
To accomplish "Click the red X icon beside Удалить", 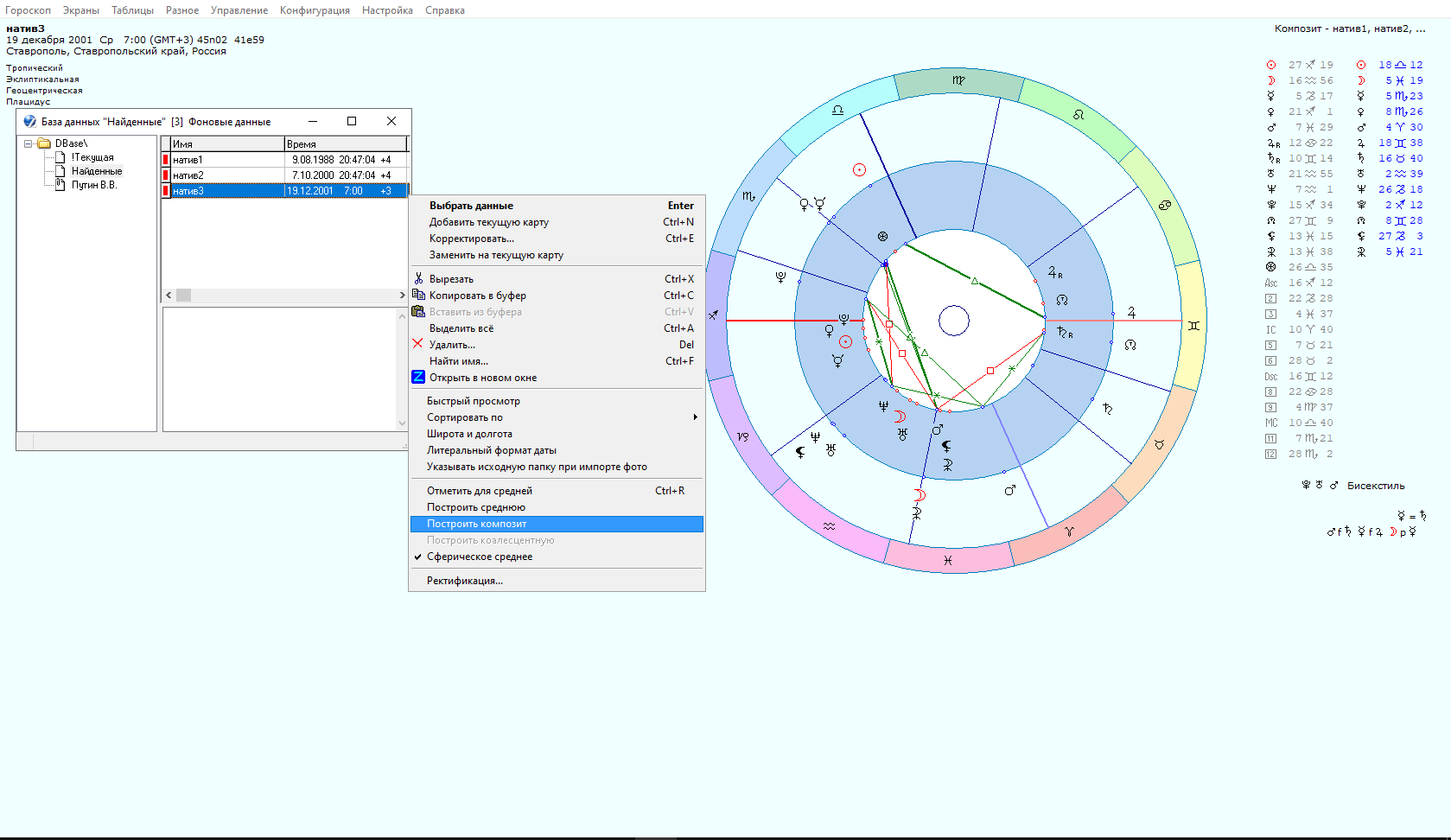I will (x=418, y=344).
